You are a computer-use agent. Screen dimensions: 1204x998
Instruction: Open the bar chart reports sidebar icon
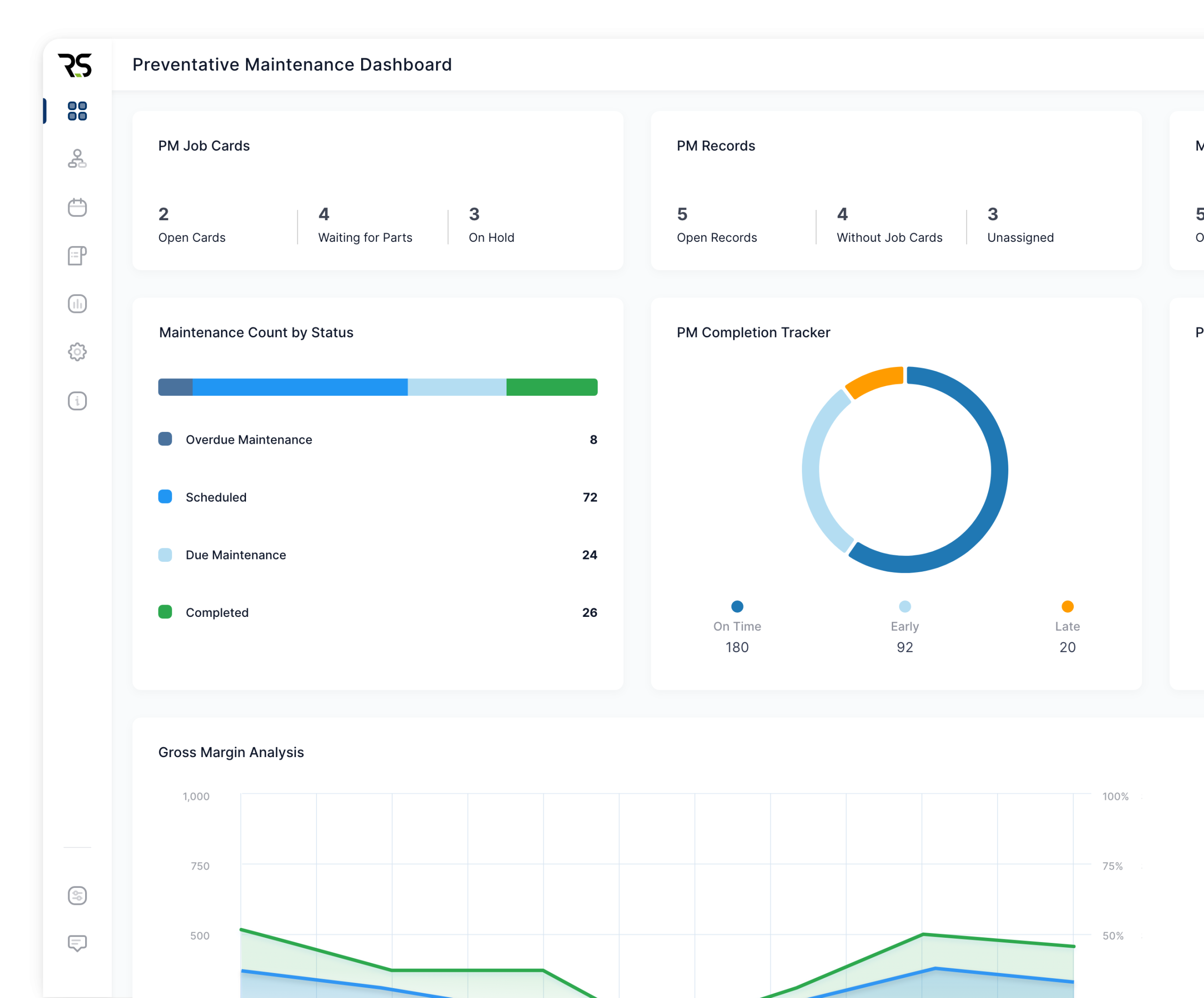tap(78, 303)
